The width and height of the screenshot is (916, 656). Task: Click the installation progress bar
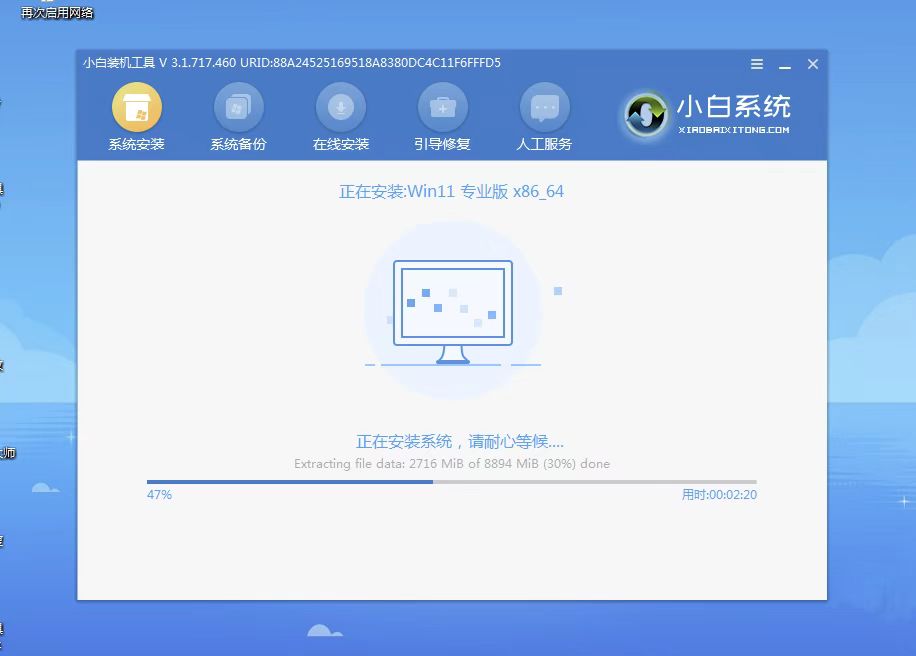[452, 482]
